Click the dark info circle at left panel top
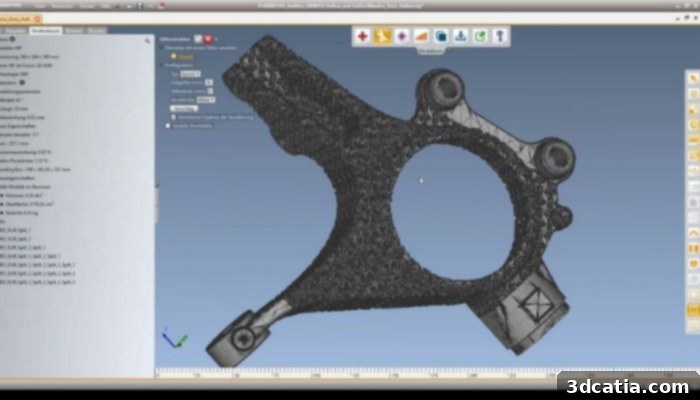Image resolution: width=700 pixels, height=400 pixels. pyautogui.click(x=12, y=39)
